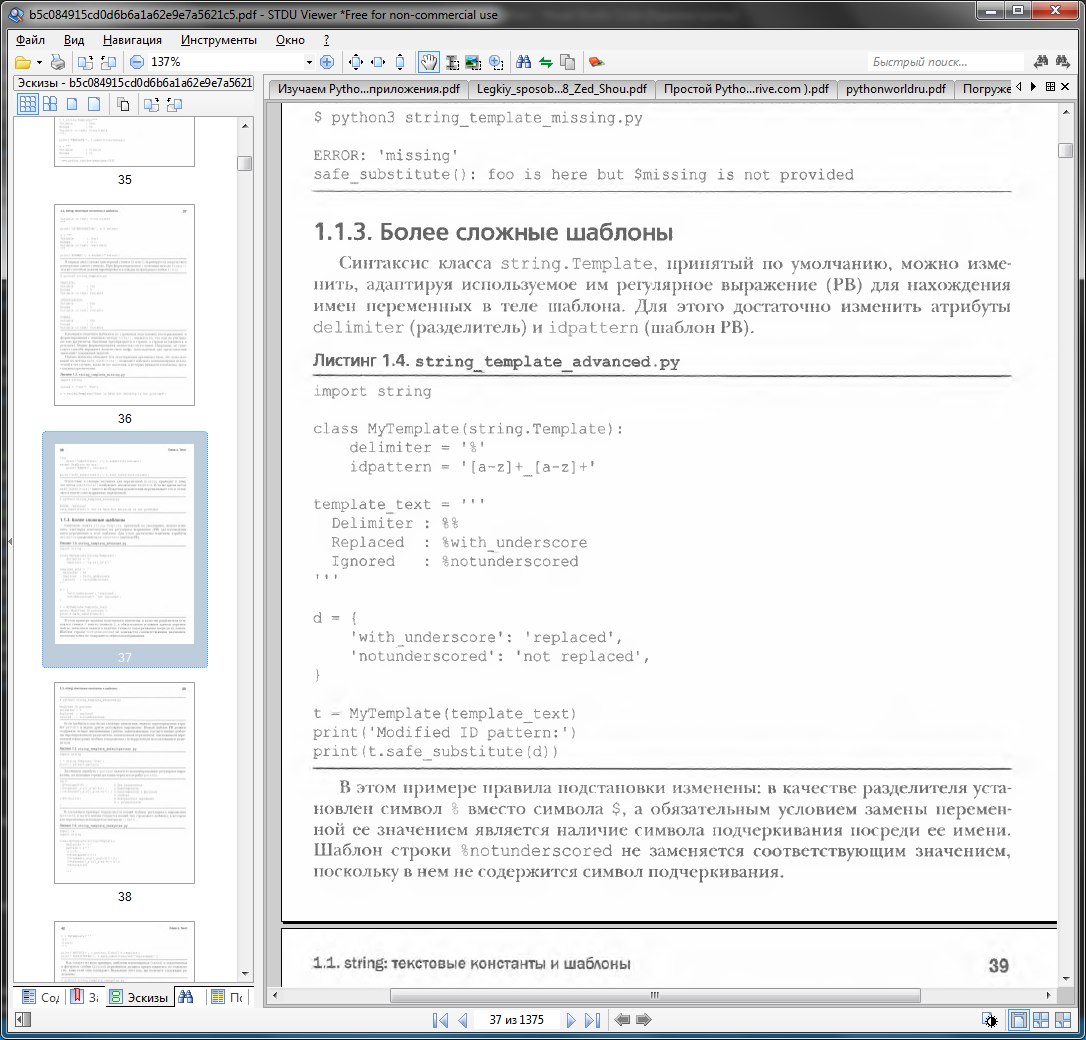Switch to Простой Pytho...rive.com ).pdf tab

[746, 89]
